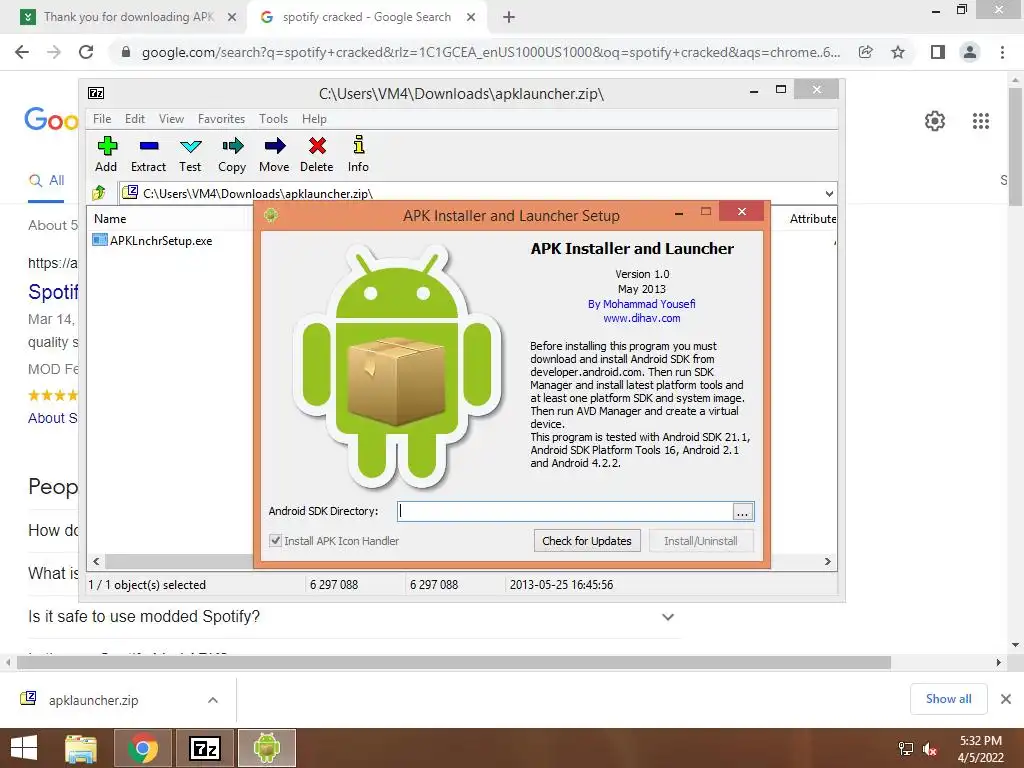Open Windows Start menu
1024x768 pixels.
[24, 748]
